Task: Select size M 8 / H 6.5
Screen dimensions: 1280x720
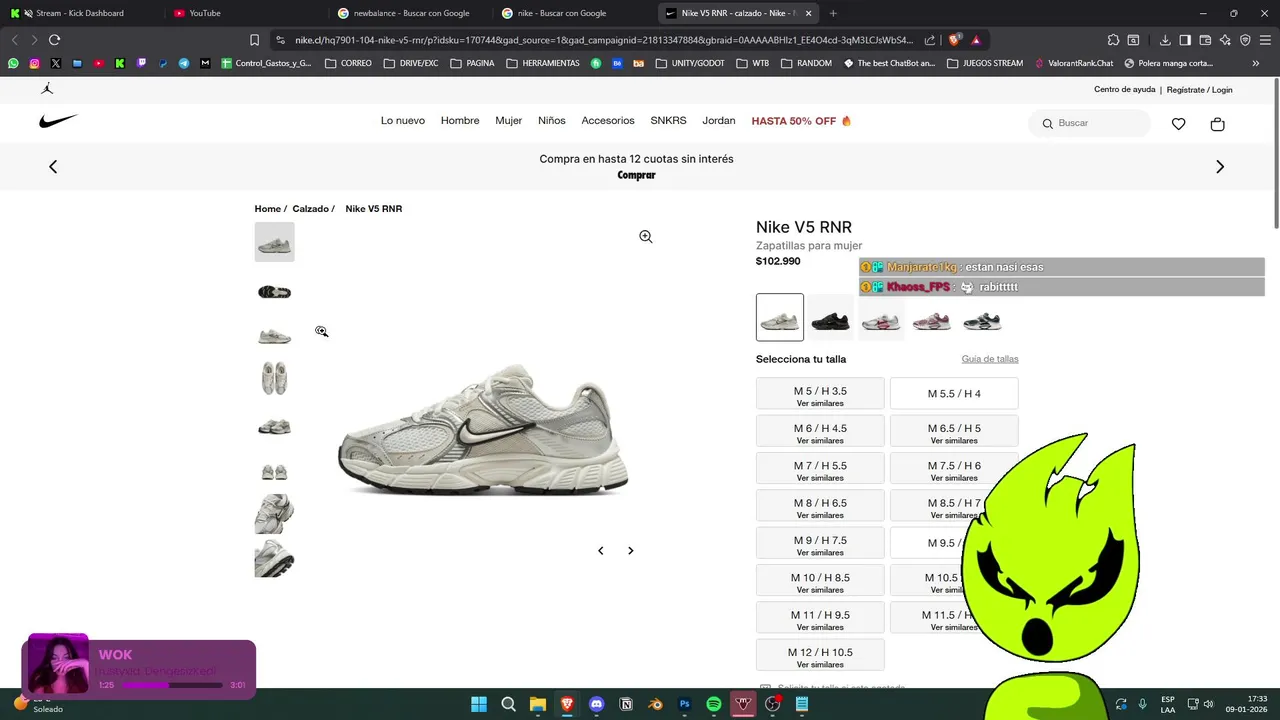Action: 820,505
